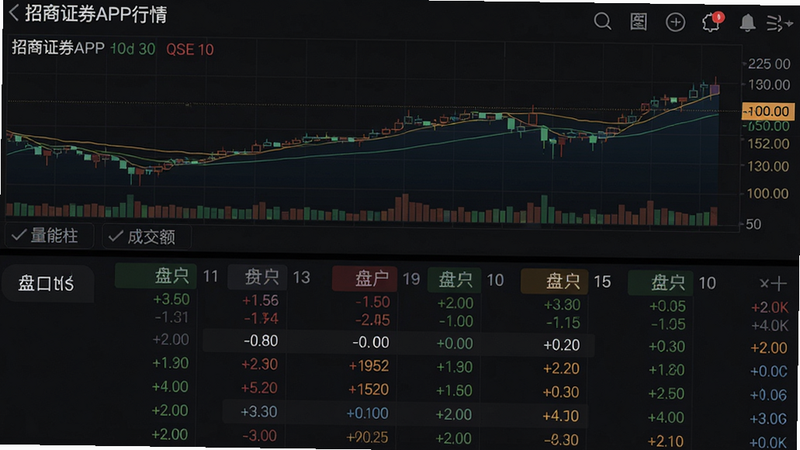Image resolution: width=800 pixels, height=450 pixels.
Task: Click the +2.20 orange value
Action: [x=561, y=368]
